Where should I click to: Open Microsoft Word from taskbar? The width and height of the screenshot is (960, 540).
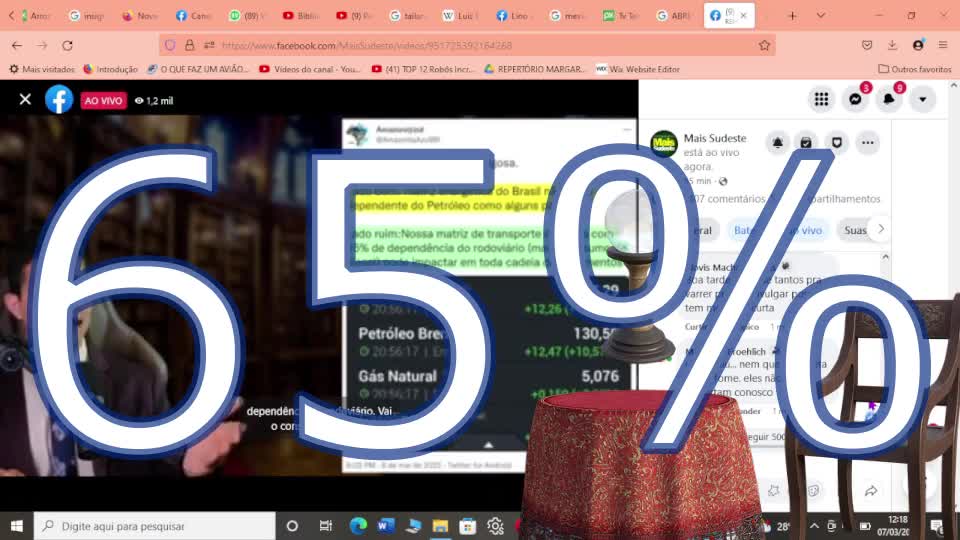coord(386,526)
